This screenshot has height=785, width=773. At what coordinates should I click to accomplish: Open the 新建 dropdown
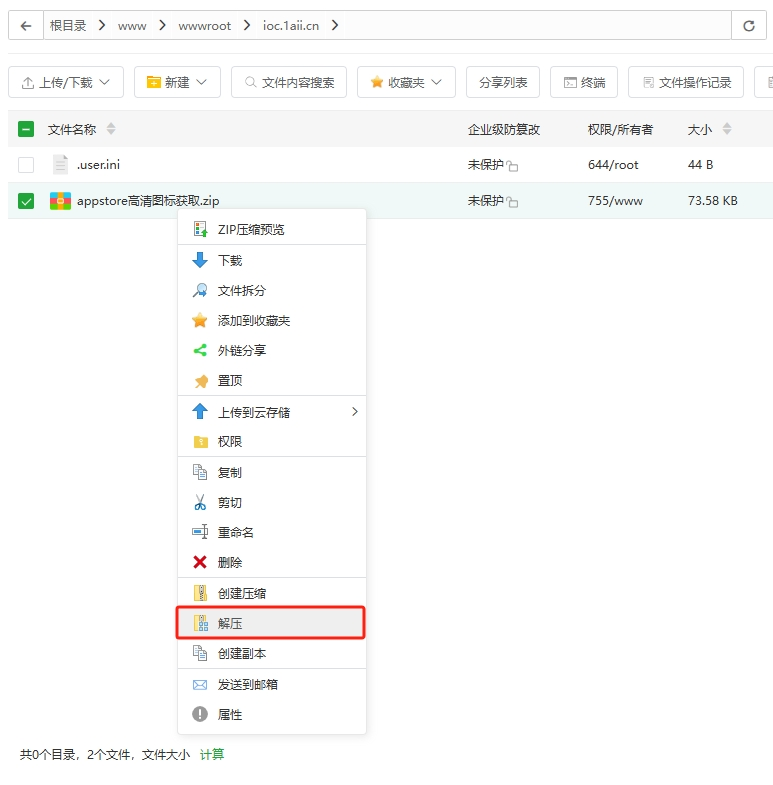[x=177, y=82]
